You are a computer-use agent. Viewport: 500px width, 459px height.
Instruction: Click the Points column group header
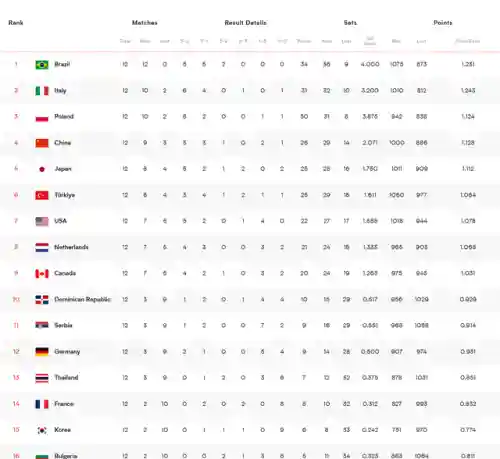point(443,23)
